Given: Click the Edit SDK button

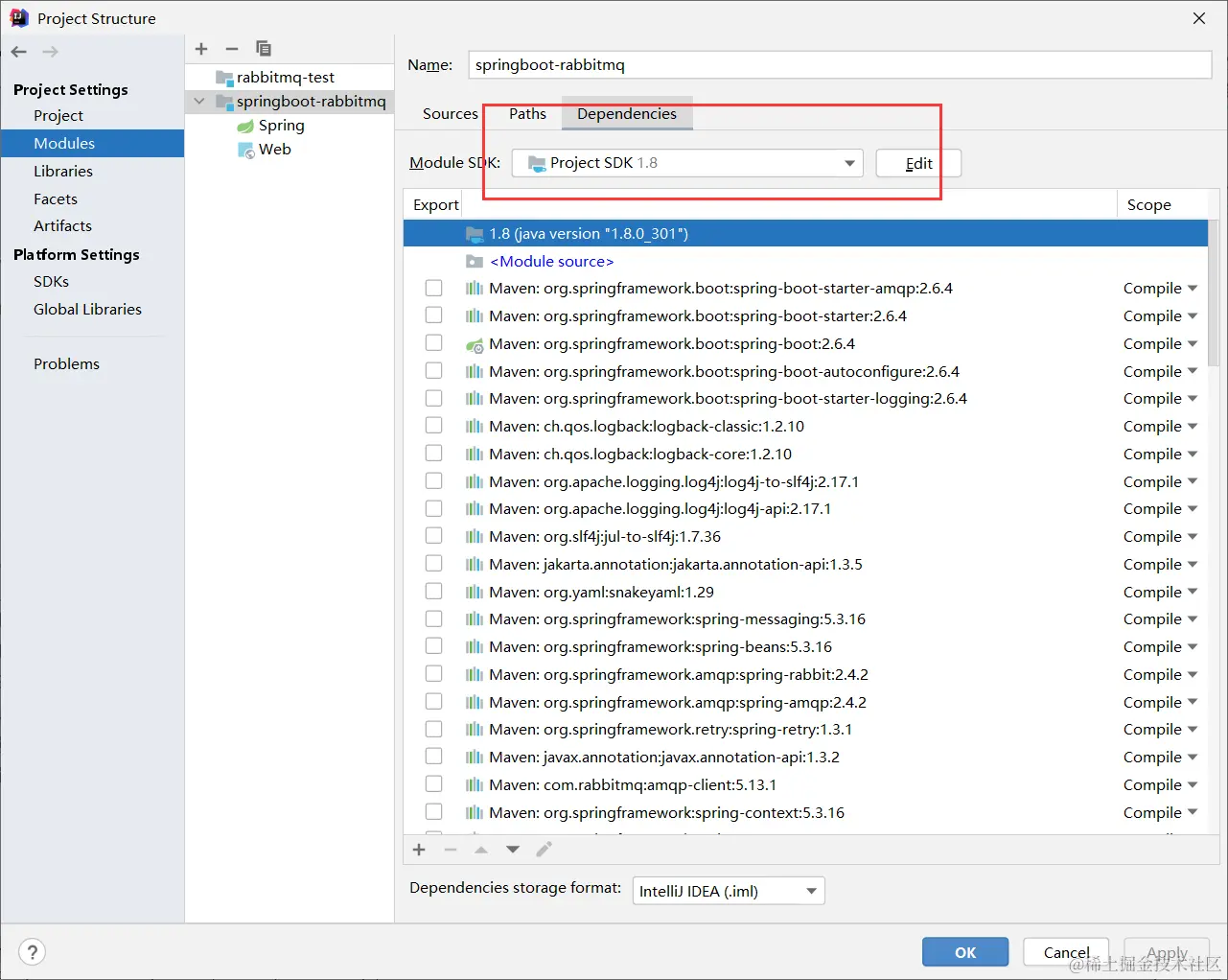Looking at the screenshot, I should coord(918,163).
